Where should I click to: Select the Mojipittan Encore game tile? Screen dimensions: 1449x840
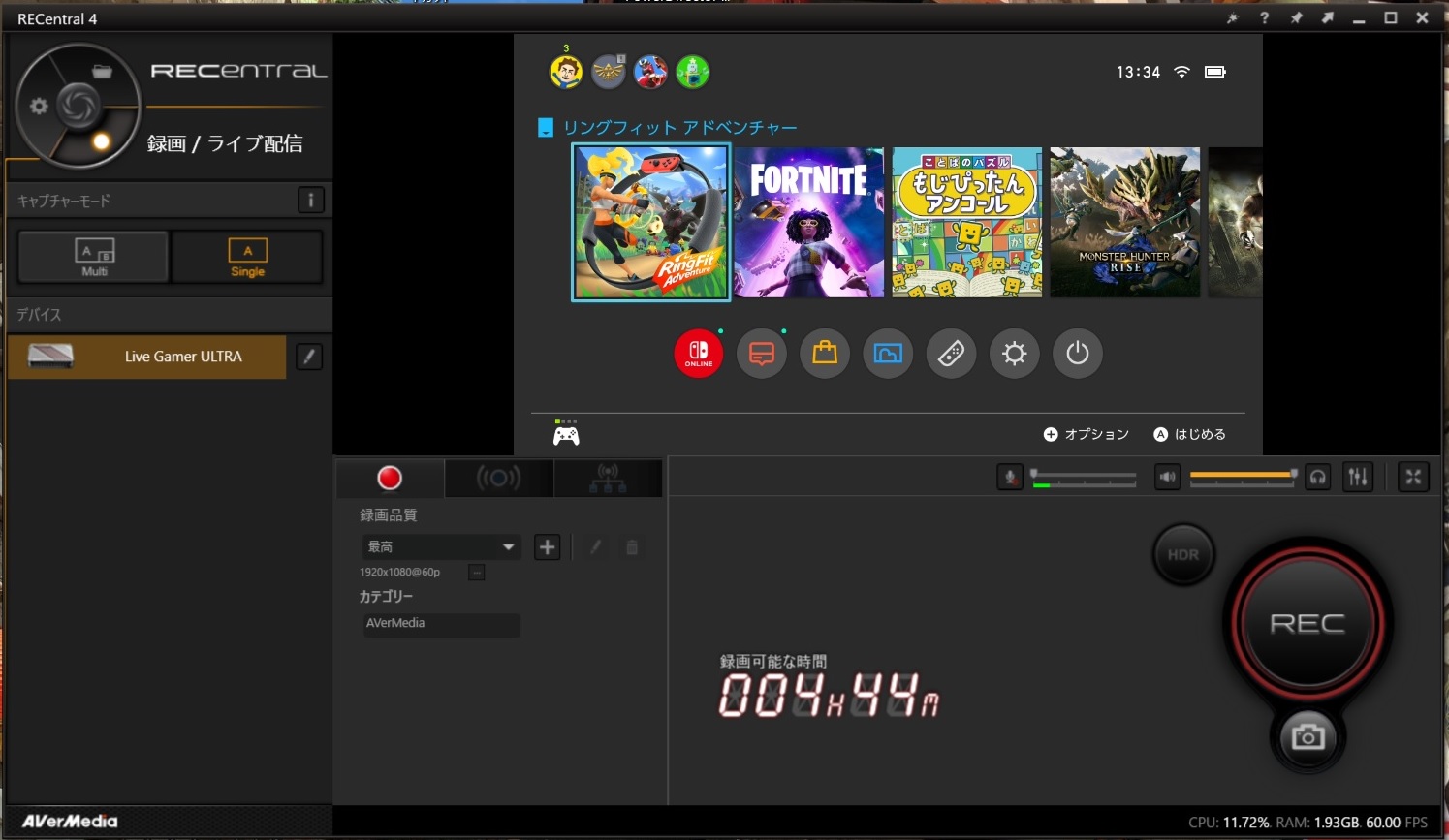[x=967, y=223]
